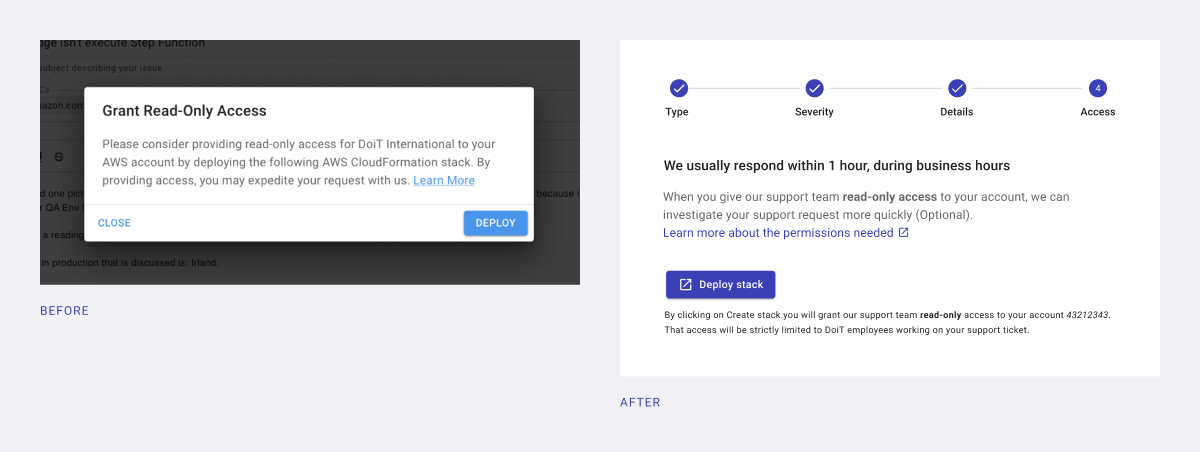Click the Deploy stack button
The height and width of the screenshot is (452, 1200).
pos(720,285)
